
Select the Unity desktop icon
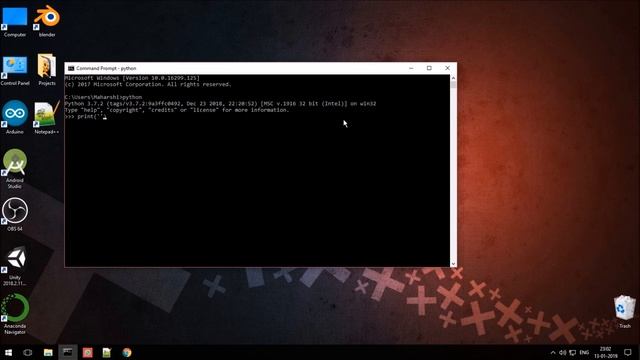click(15, 265)
